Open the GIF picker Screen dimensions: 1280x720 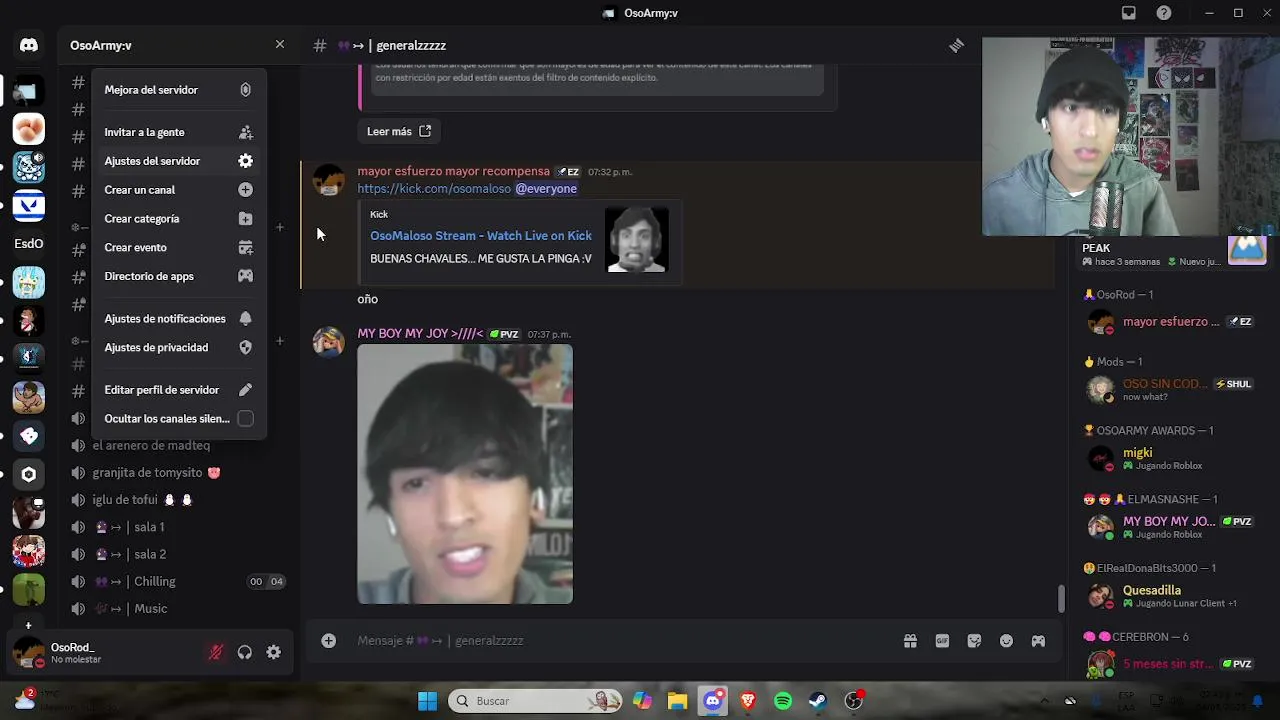[x=942, y=641]
